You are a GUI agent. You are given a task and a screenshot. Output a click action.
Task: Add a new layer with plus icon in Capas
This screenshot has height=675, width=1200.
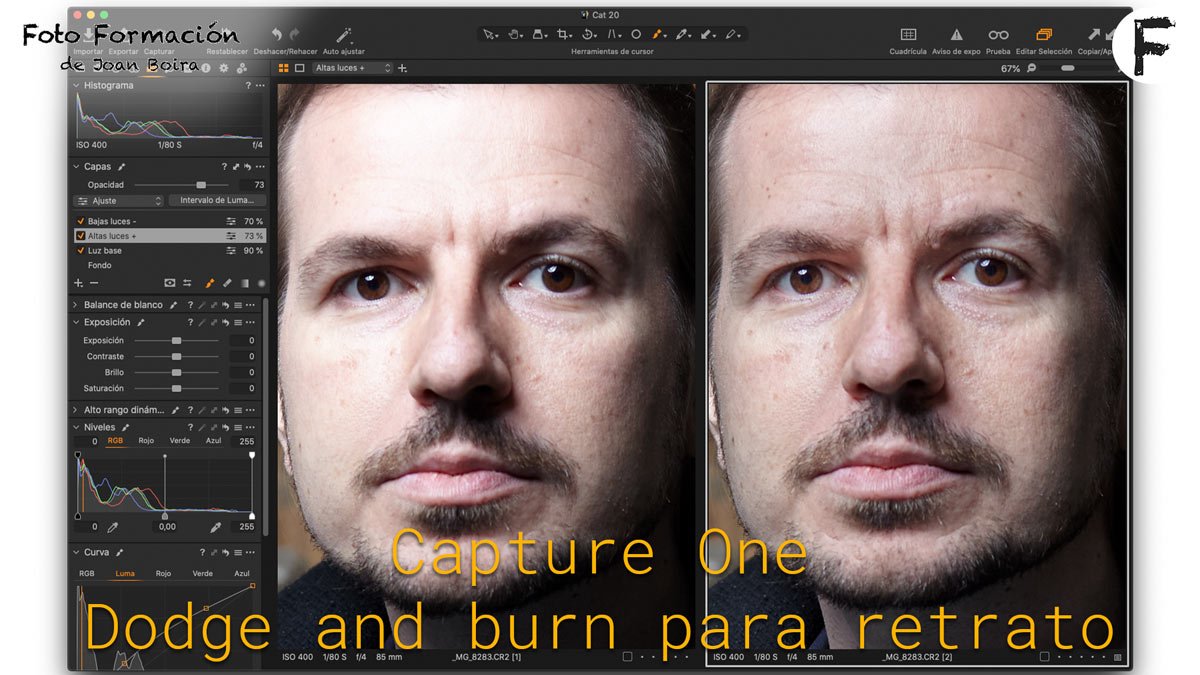[x=78, y=283]
